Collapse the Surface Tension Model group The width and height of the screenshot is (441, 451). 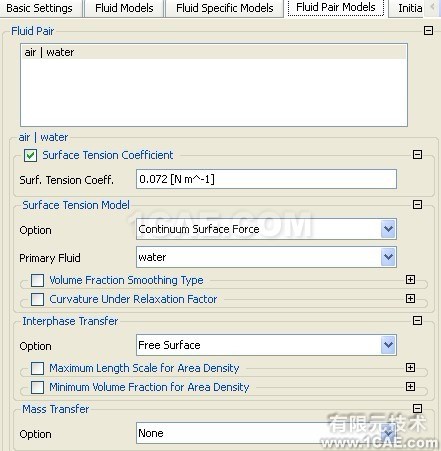click(417, 204)
